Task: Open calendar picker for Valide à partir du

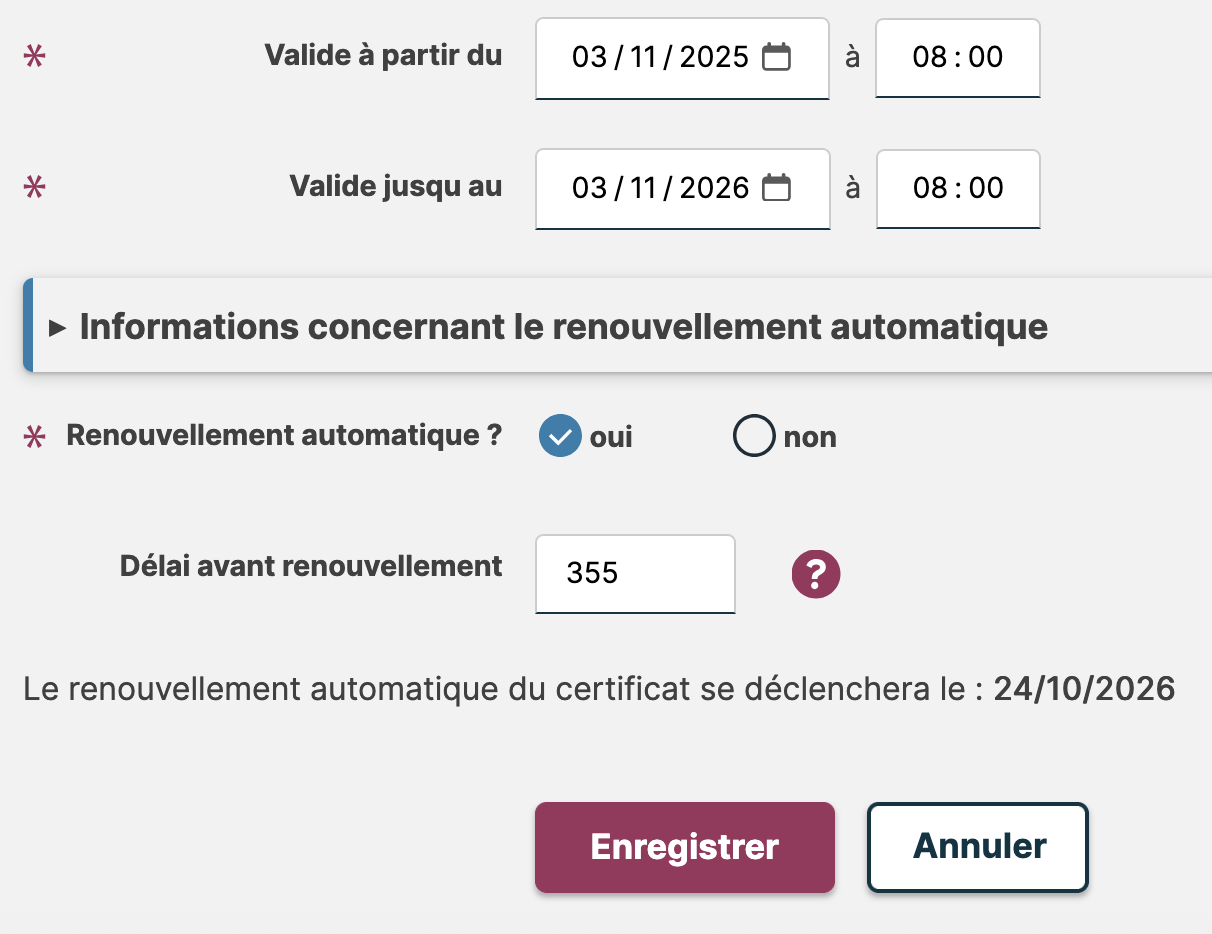Action: click(x=776, y=57)
